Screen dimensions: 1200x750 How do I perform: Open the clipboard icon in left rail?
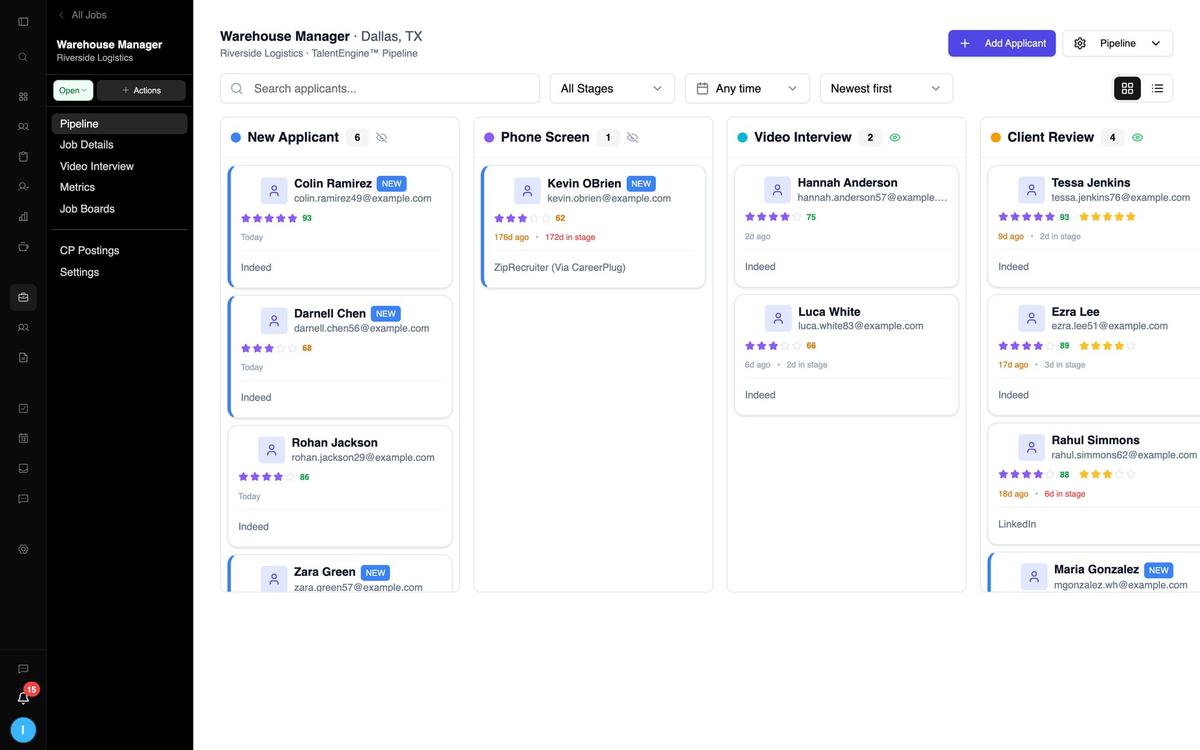point(23,157)
